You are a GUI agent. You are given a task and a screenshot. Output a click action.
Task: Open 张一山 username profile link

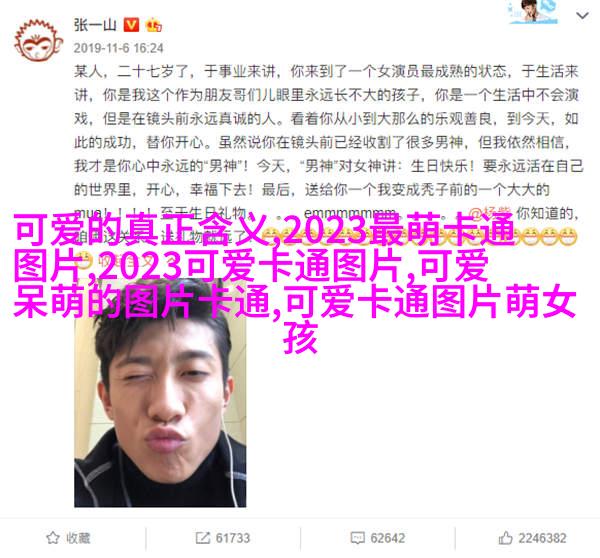95,25
